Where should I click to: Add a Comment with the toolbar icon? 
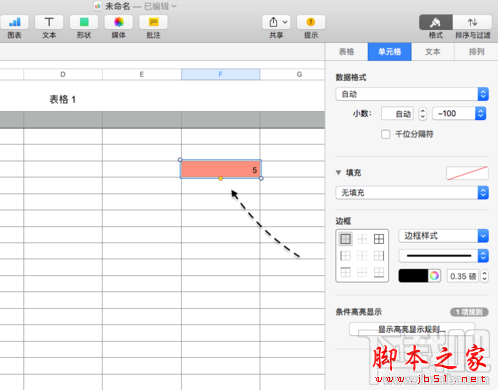pos(153,22)
